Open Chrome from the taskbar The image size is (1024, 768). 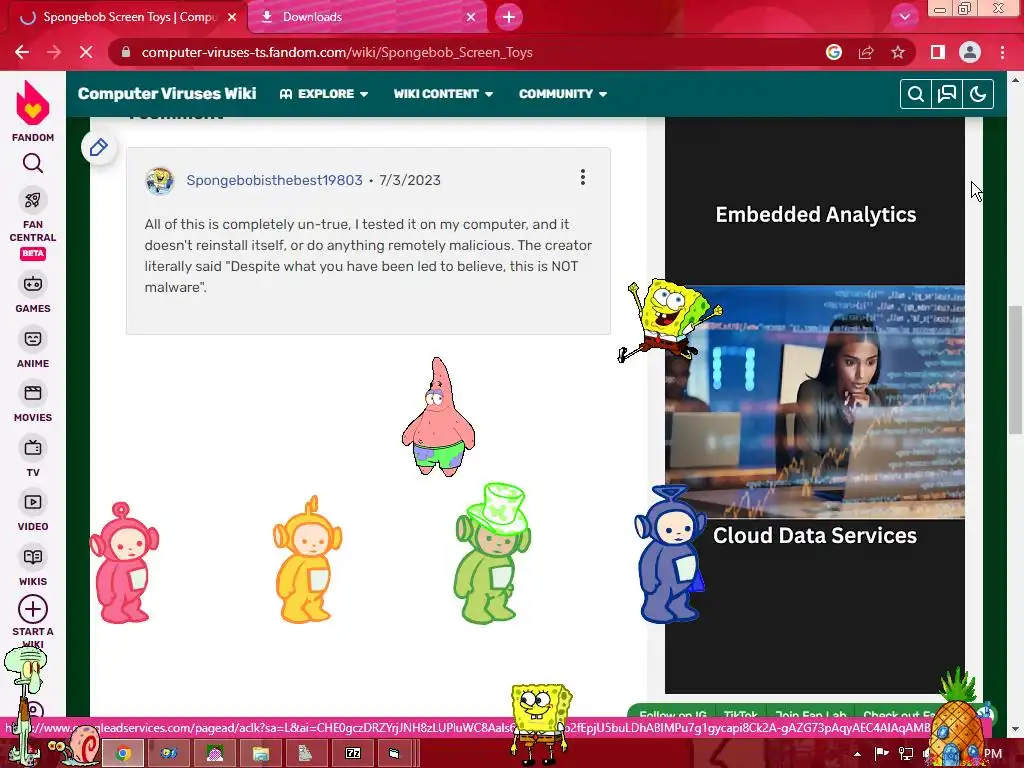(x=123, y=753)
